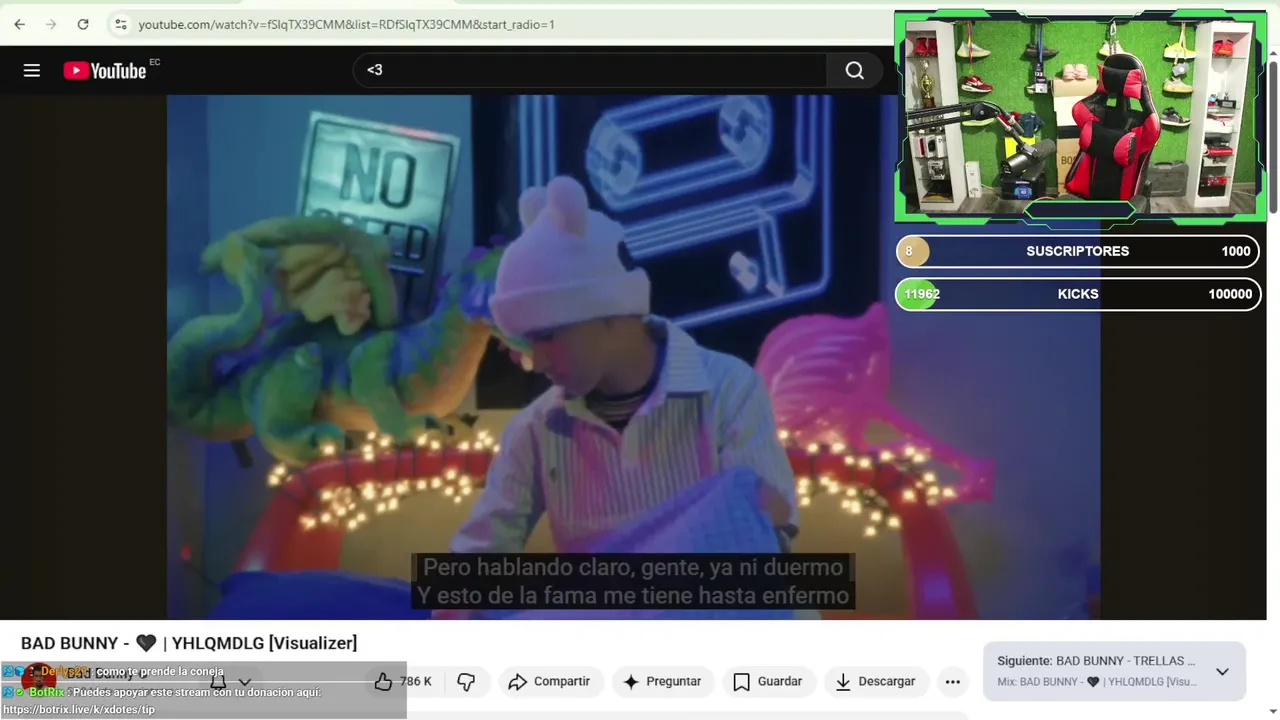Click the Preguntar ask button

[x=662, y=681]
